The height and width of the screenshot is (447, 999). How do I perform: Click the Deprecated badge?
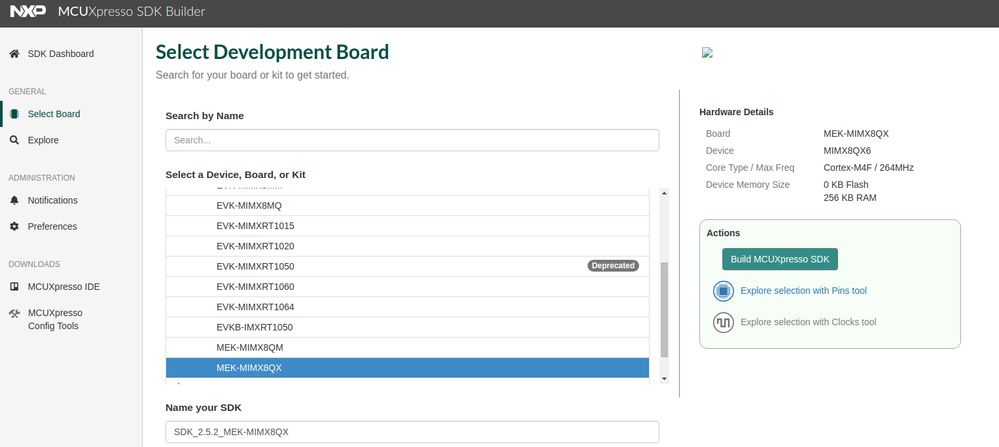(x=613, y=266)
